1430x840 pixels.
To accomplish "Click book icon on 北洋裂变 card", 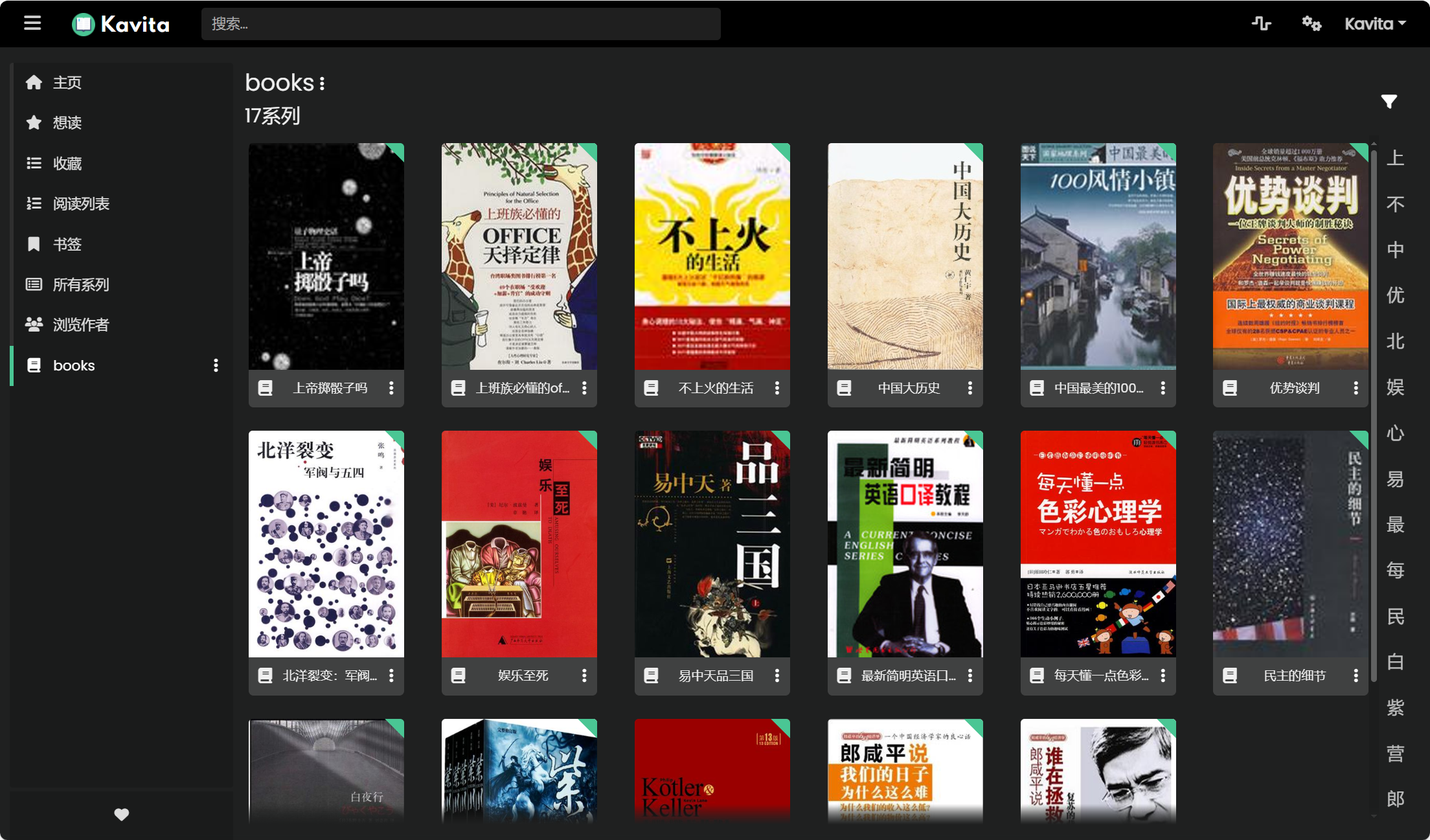I will pos(265,675).
